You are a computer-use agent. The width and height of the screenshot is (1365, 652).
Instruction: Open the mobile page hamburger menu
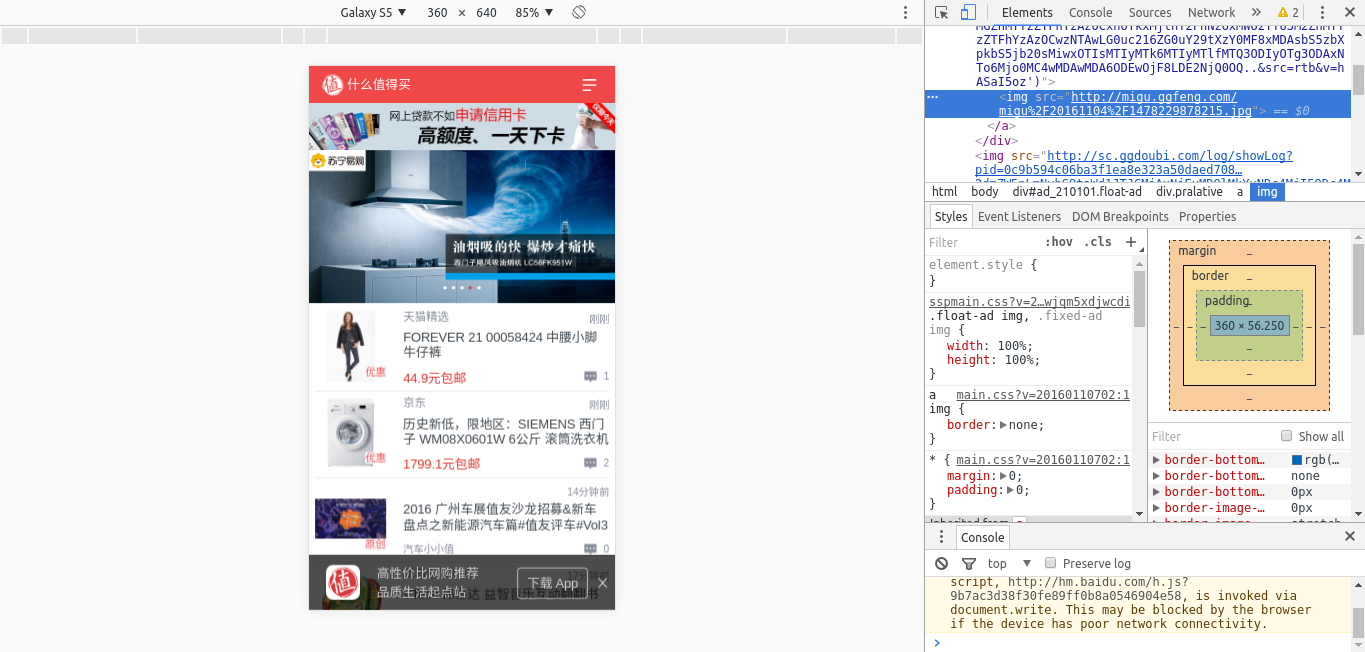pyautogui.click(x=590, y=85)
